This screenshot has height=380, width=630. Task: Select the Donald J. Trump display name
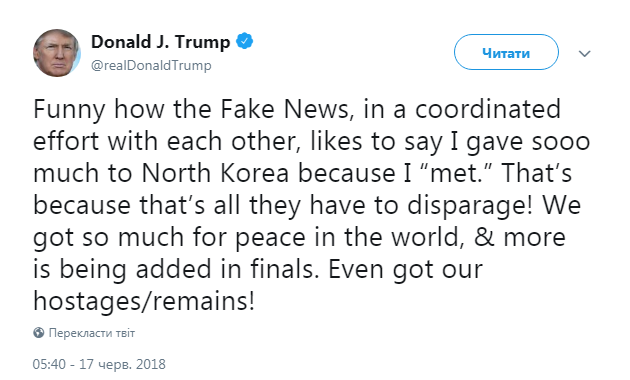tap(161, 42)
